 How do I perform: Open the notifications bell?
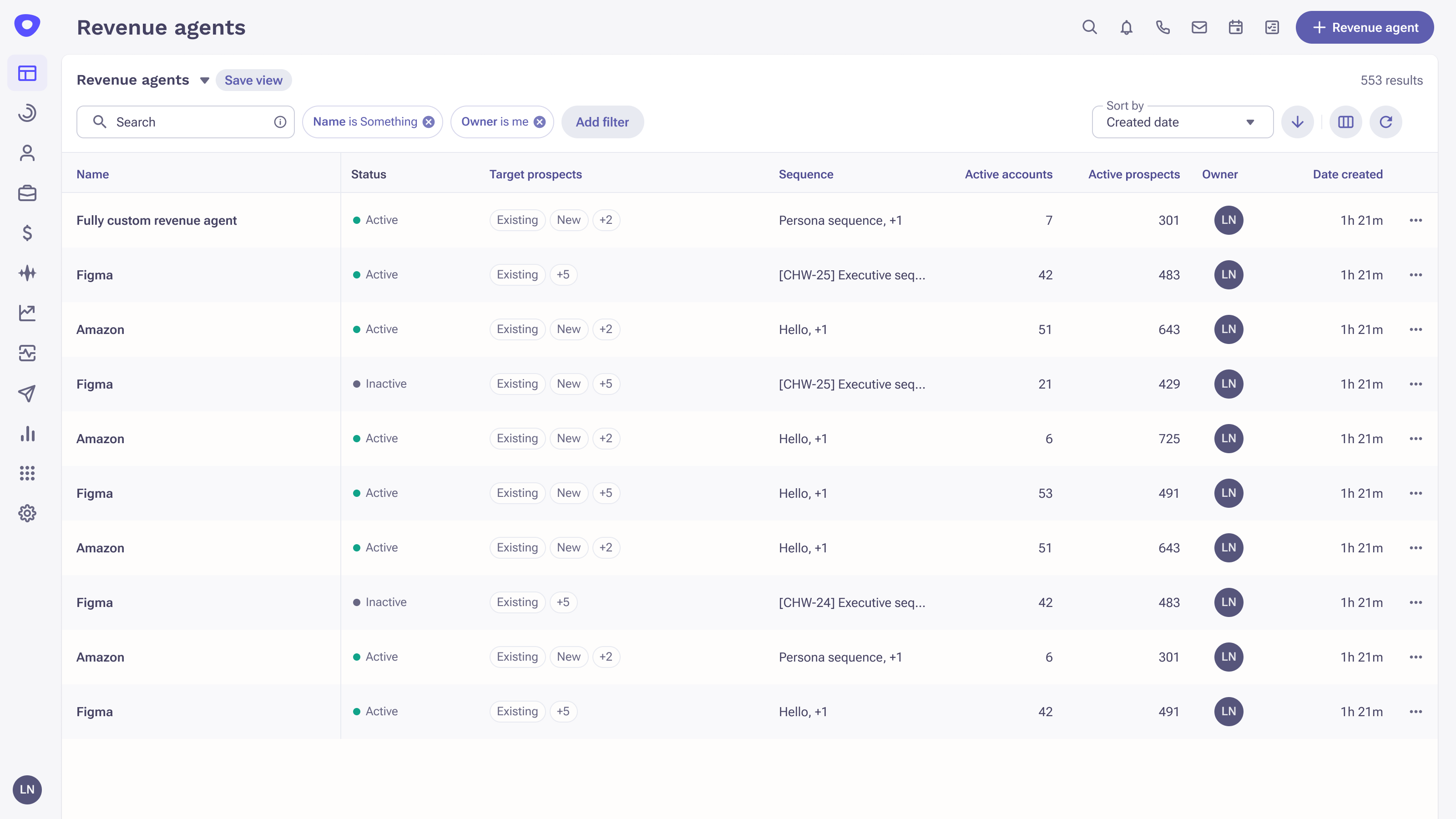(1126, 27)
